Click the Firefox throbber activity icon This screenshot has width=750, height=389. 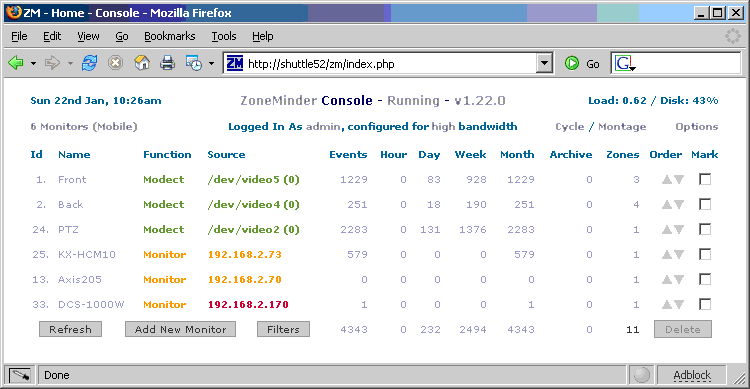tap(732, 36)
